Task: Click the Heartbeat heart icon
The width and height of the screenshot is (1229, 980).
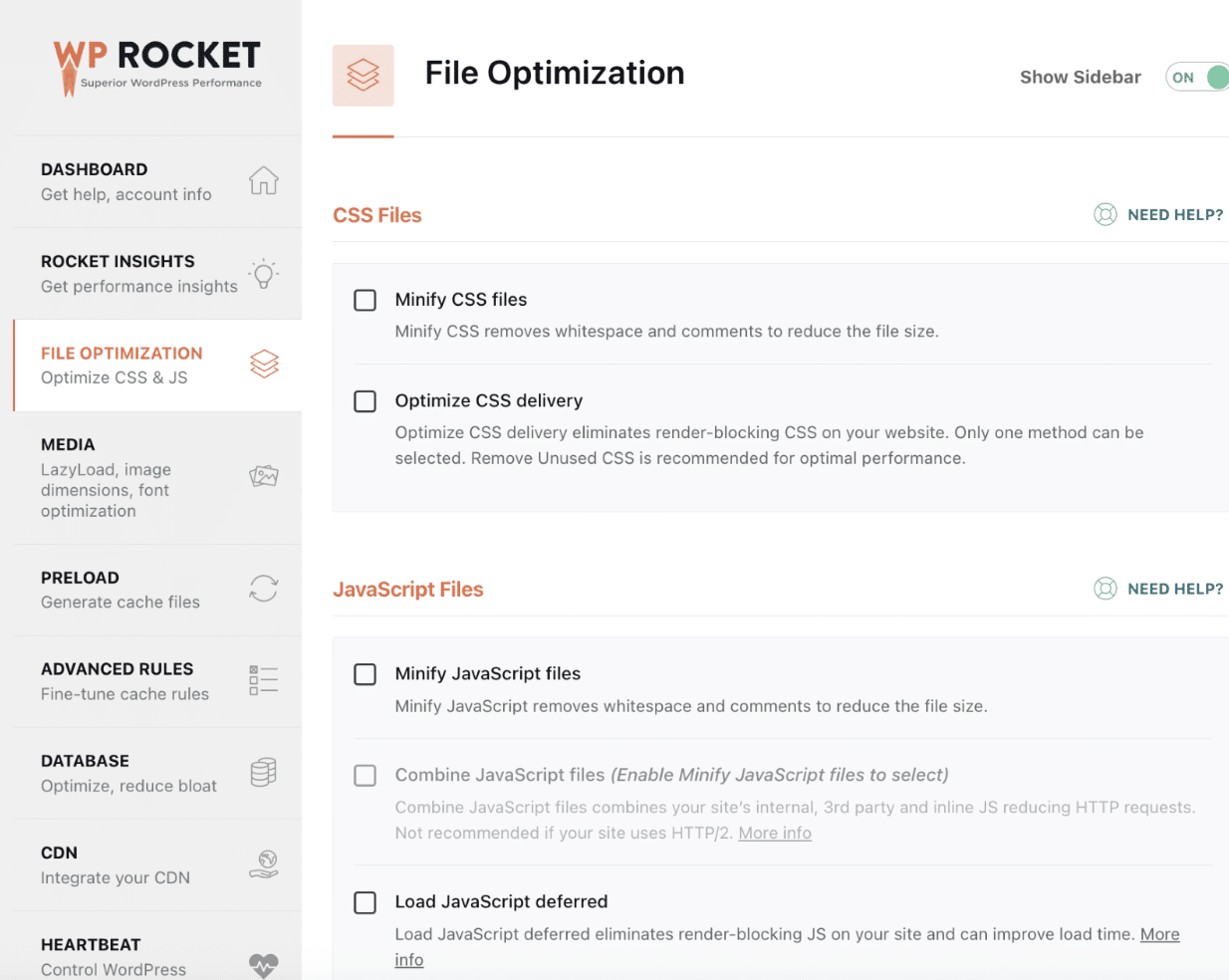Action: point(264,965)
